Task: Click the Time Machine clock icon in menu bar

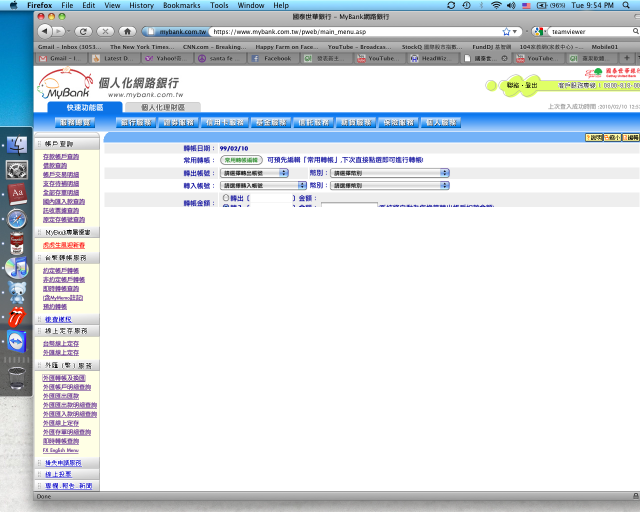Action: coord(466,5)
